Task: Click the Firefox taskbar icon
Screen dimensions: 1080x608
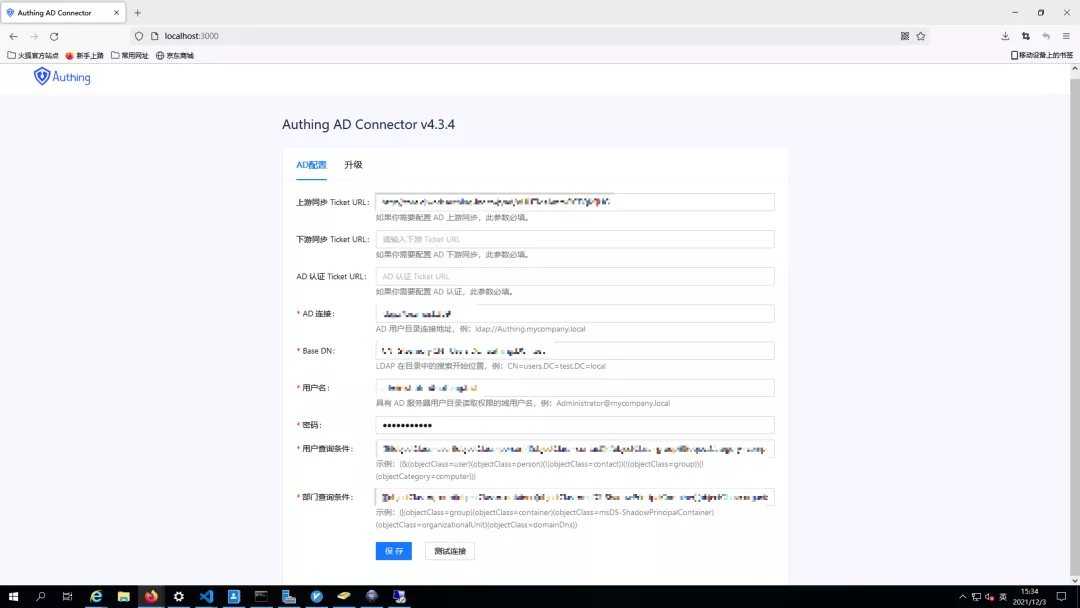Action: [151, 596]
